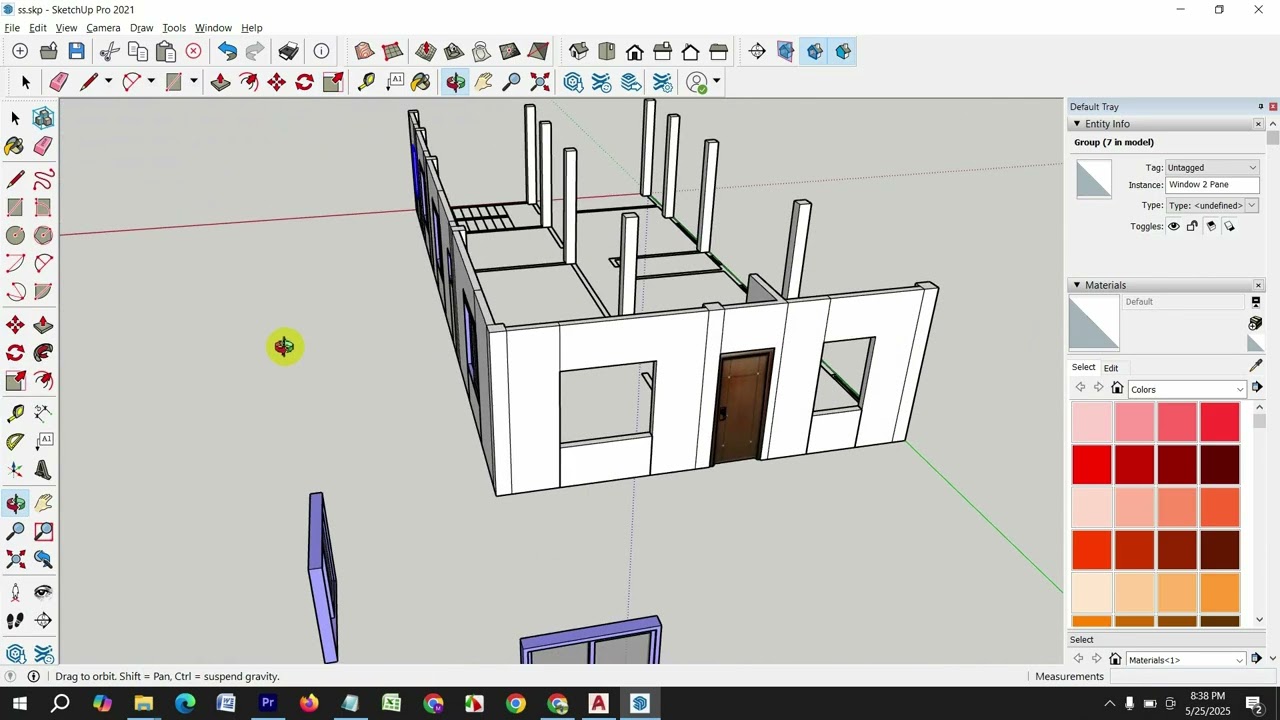Open the Type undefined dropdown
Viewport: 1280px width, 720px height.
click(x=1212, y=205)
